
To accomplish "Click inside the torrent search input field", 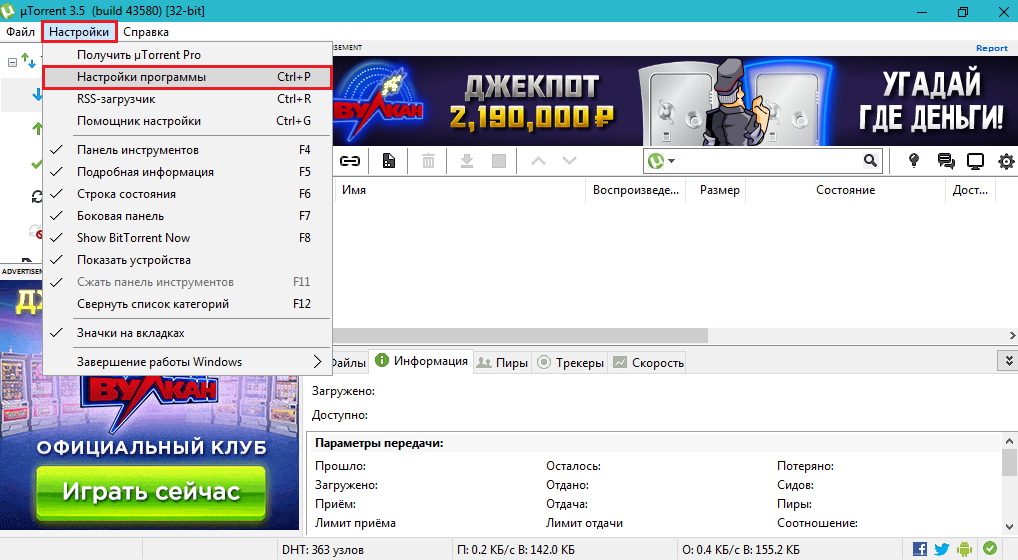I will 765,161.
